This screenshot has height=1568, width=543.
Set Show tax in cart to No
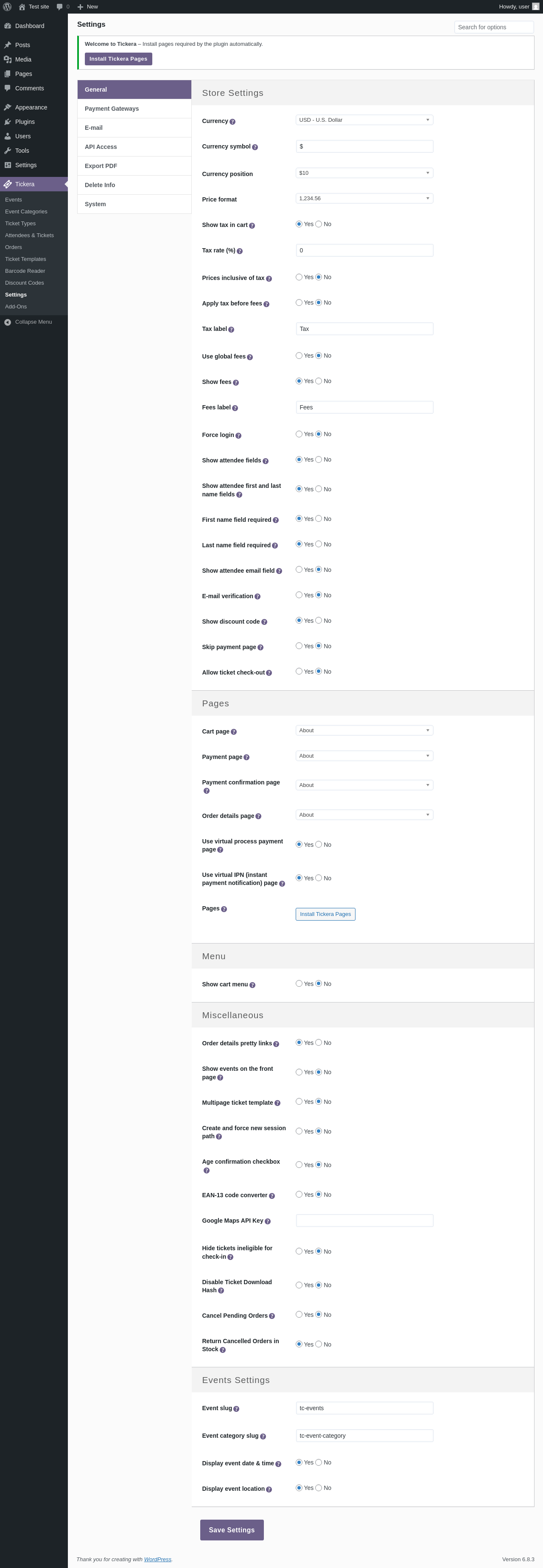click(318, 224)
